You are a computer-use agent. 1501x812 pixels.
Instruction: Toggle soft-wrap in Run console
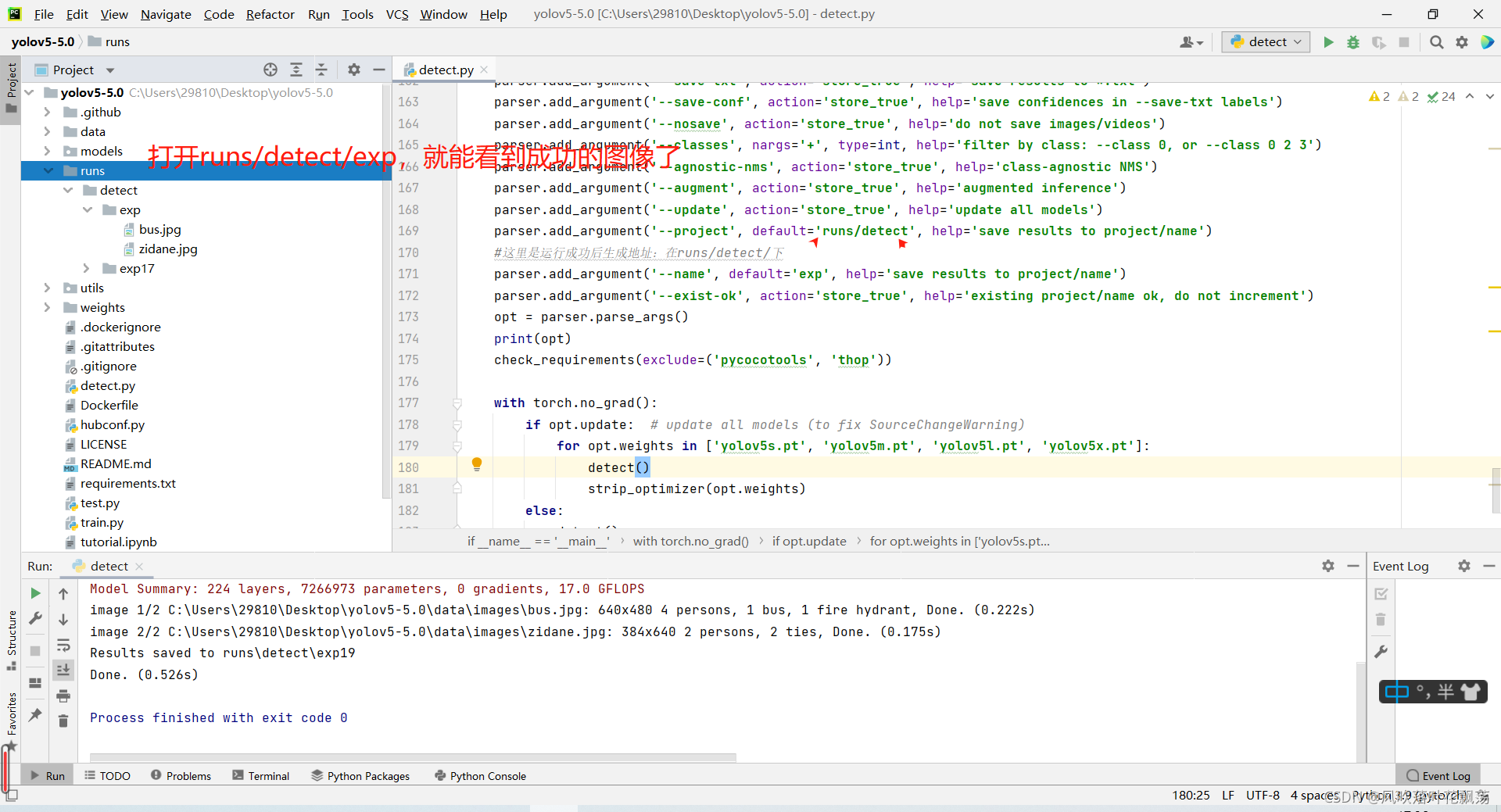pyautogui.click(x=63, y=645)
